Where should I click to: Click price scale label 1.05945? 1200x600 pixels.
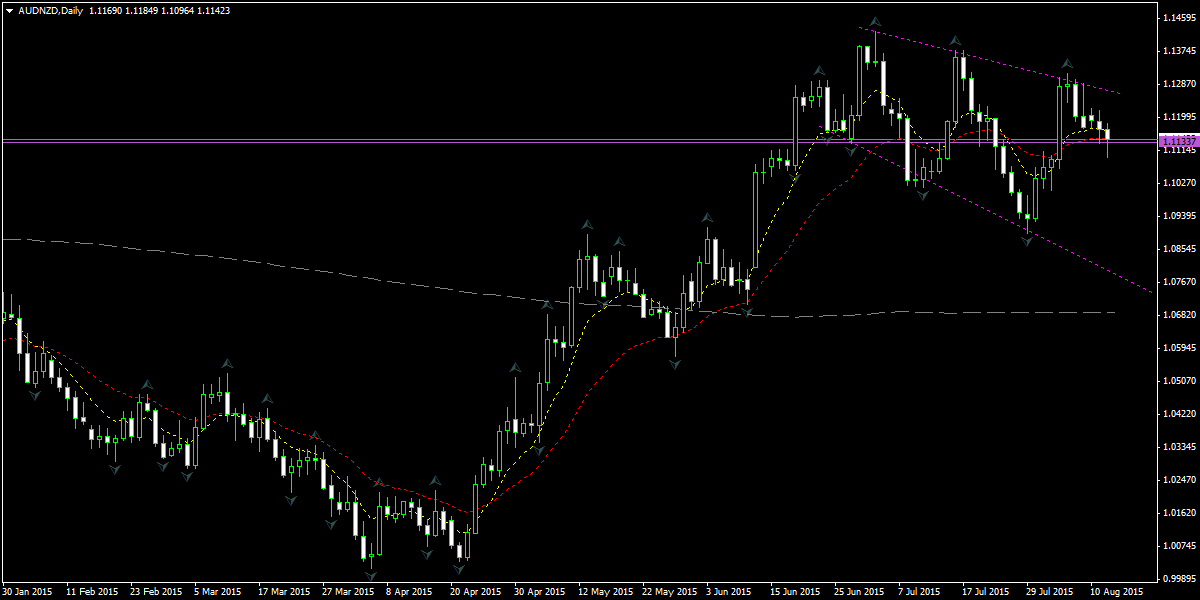(x=1180, y=348)
